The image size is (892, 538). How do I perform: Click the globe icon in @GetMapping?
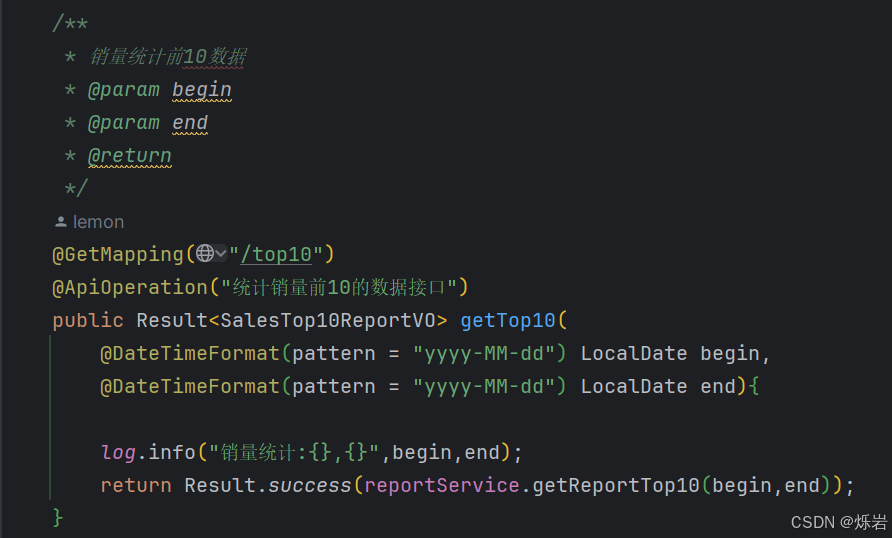pyautogui.click(x=205, y=253)
